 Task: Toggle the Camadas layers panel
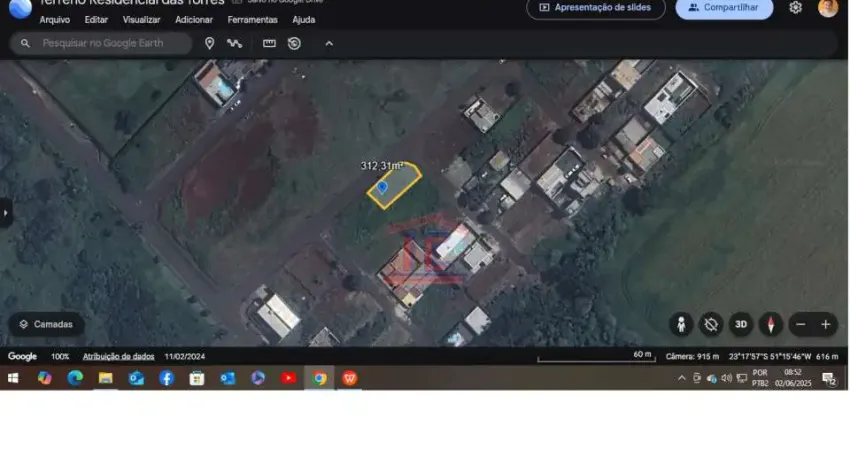pyautogui.click(x=46, y=324)
